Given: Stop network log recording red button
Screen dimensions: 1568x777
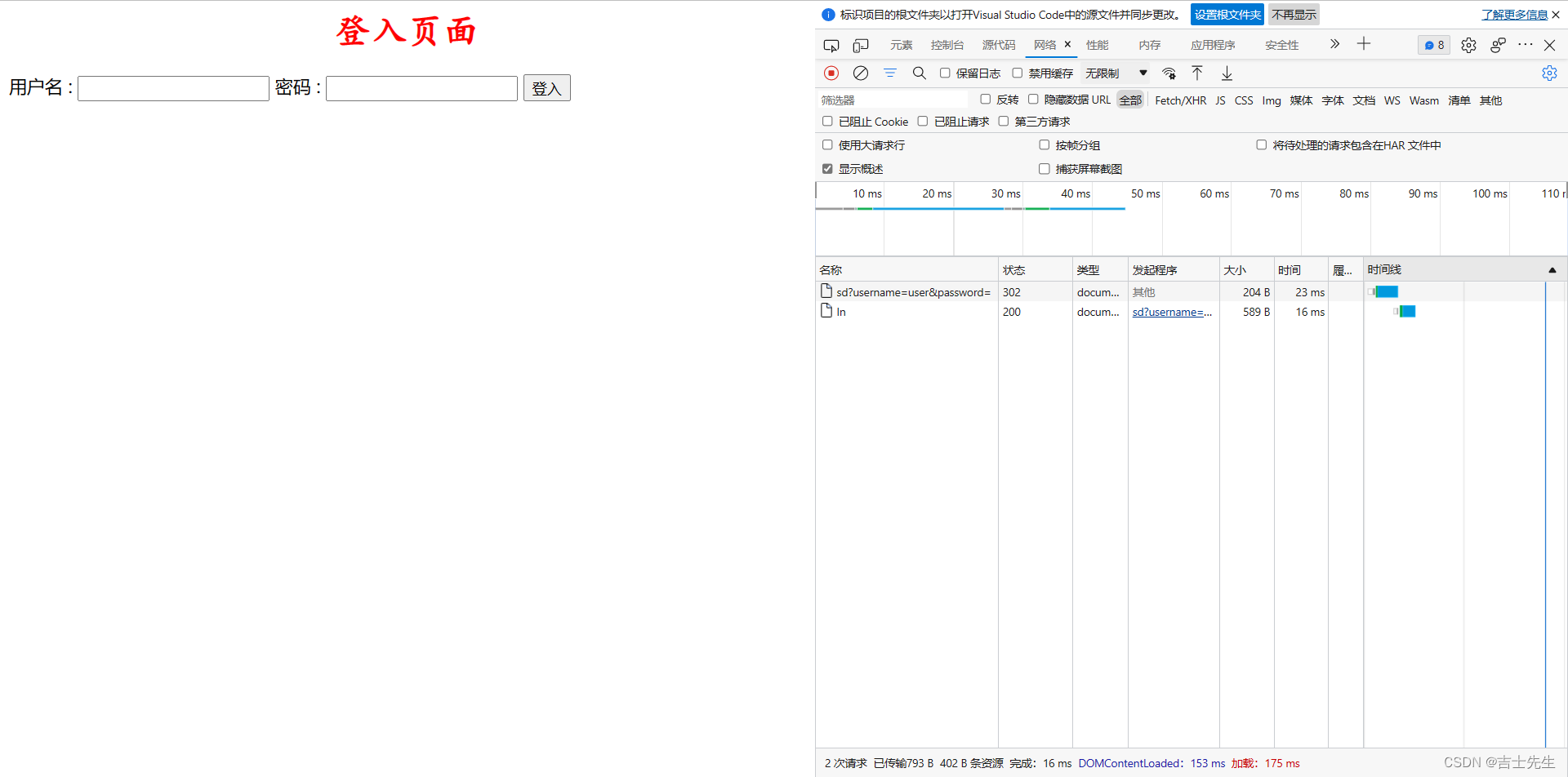Looking at the screenshot, I should click(831, 73).
